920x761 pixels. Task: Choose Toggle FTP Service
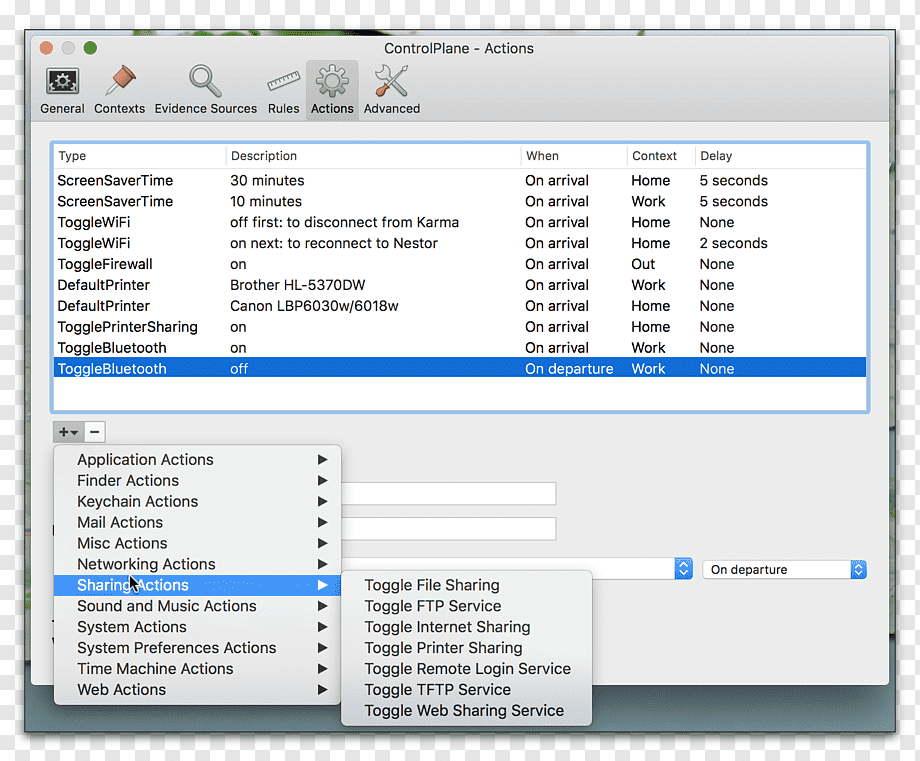(466, 606)
